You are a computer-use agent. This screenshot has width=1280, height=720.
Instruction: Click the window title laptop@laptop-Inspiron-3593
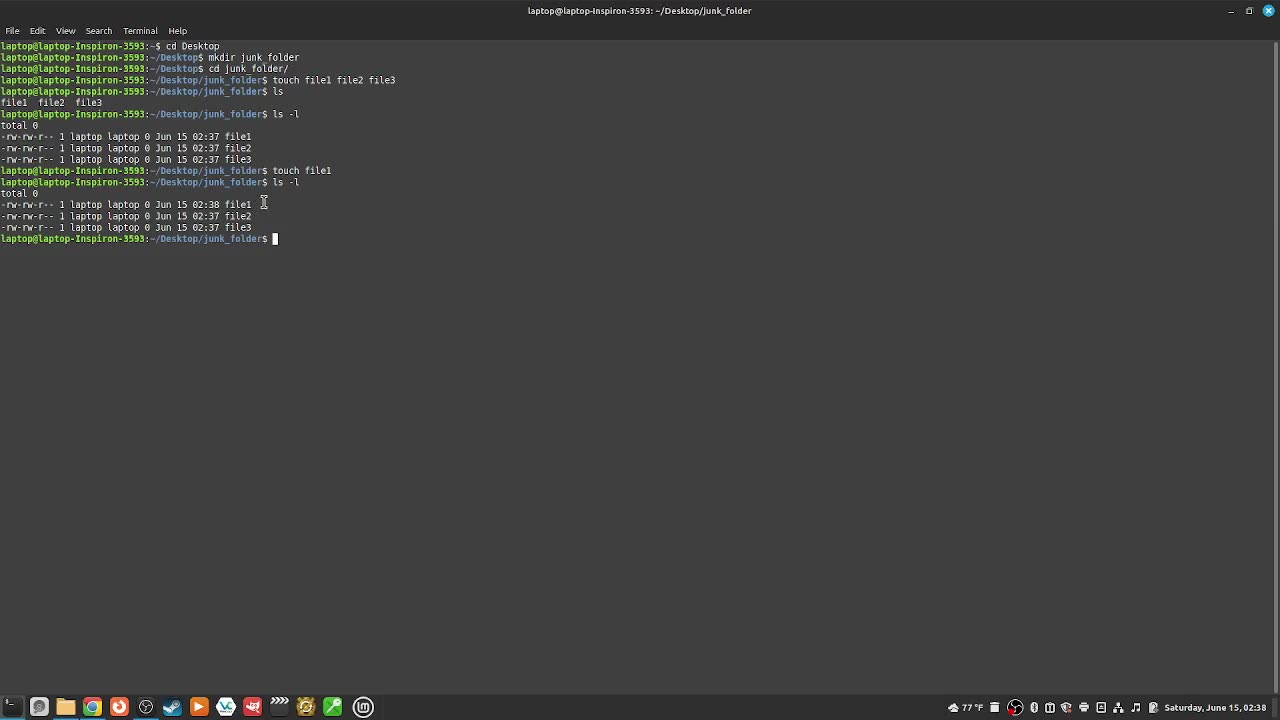pos(640,11)
